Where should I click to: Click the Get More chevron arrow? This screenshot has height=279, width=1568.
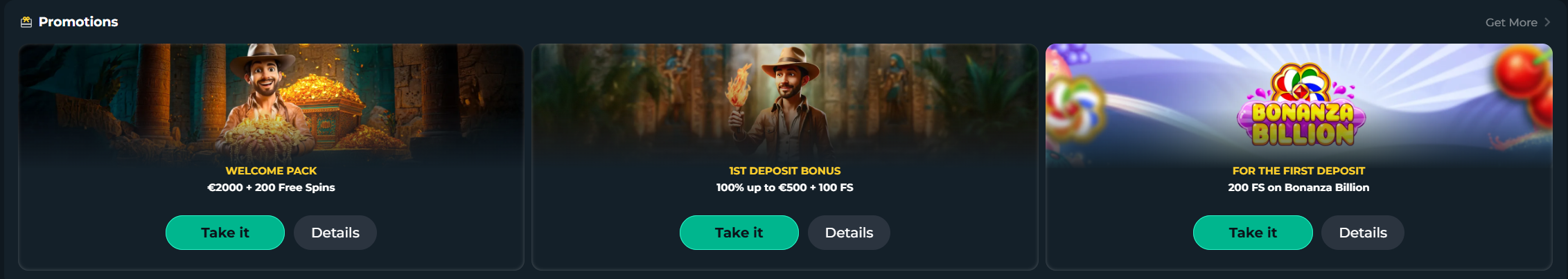click(1547, 22)
